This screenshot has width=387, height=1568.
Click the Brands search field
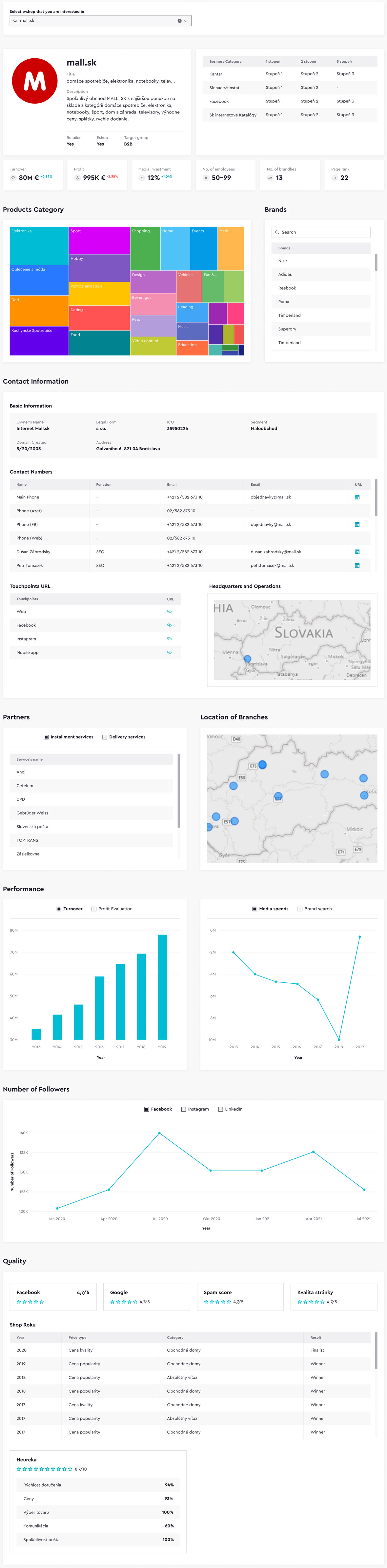coord(321,232)
